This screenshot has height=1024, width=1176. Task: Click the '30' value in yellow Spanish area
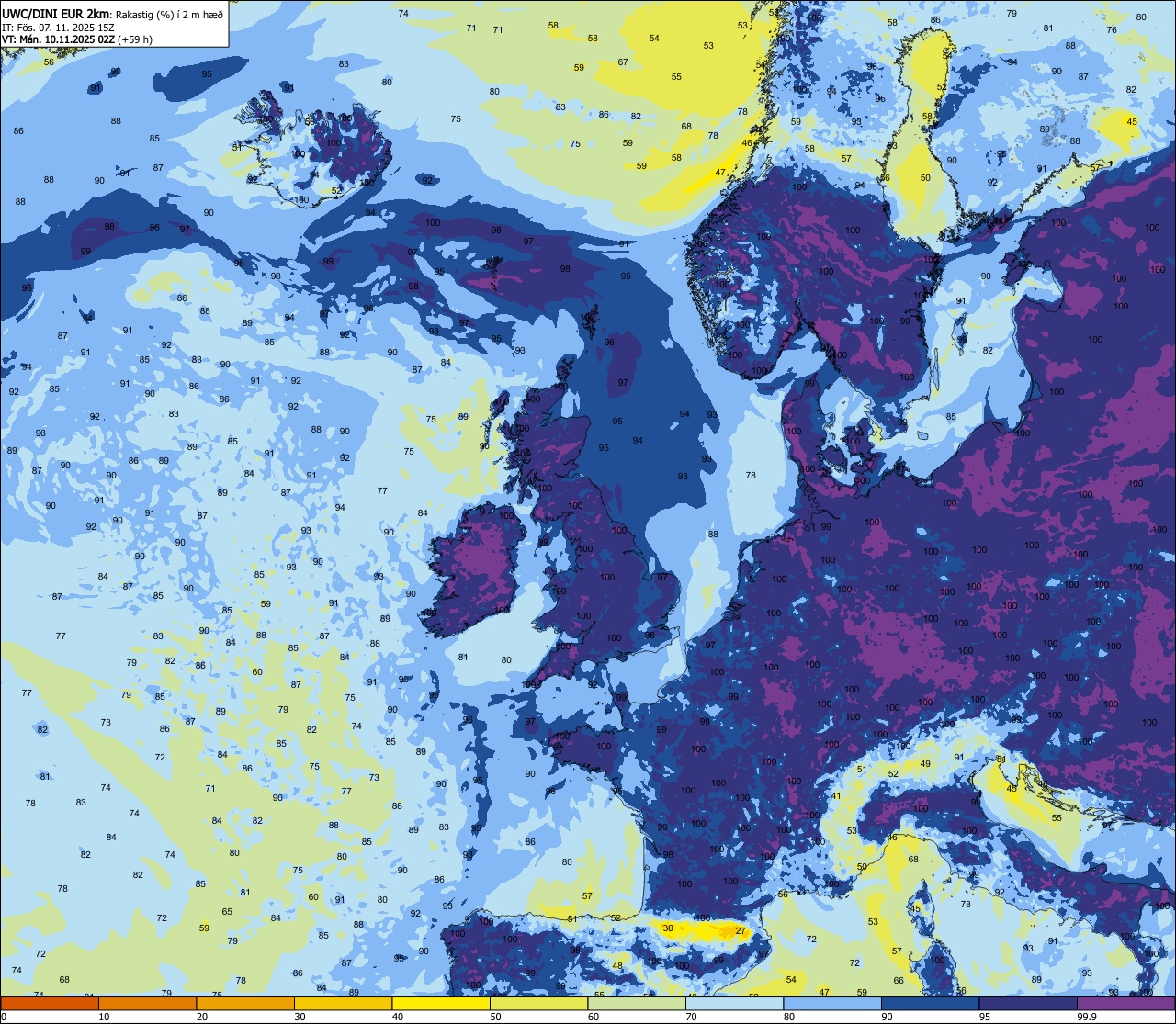(668, 928)
